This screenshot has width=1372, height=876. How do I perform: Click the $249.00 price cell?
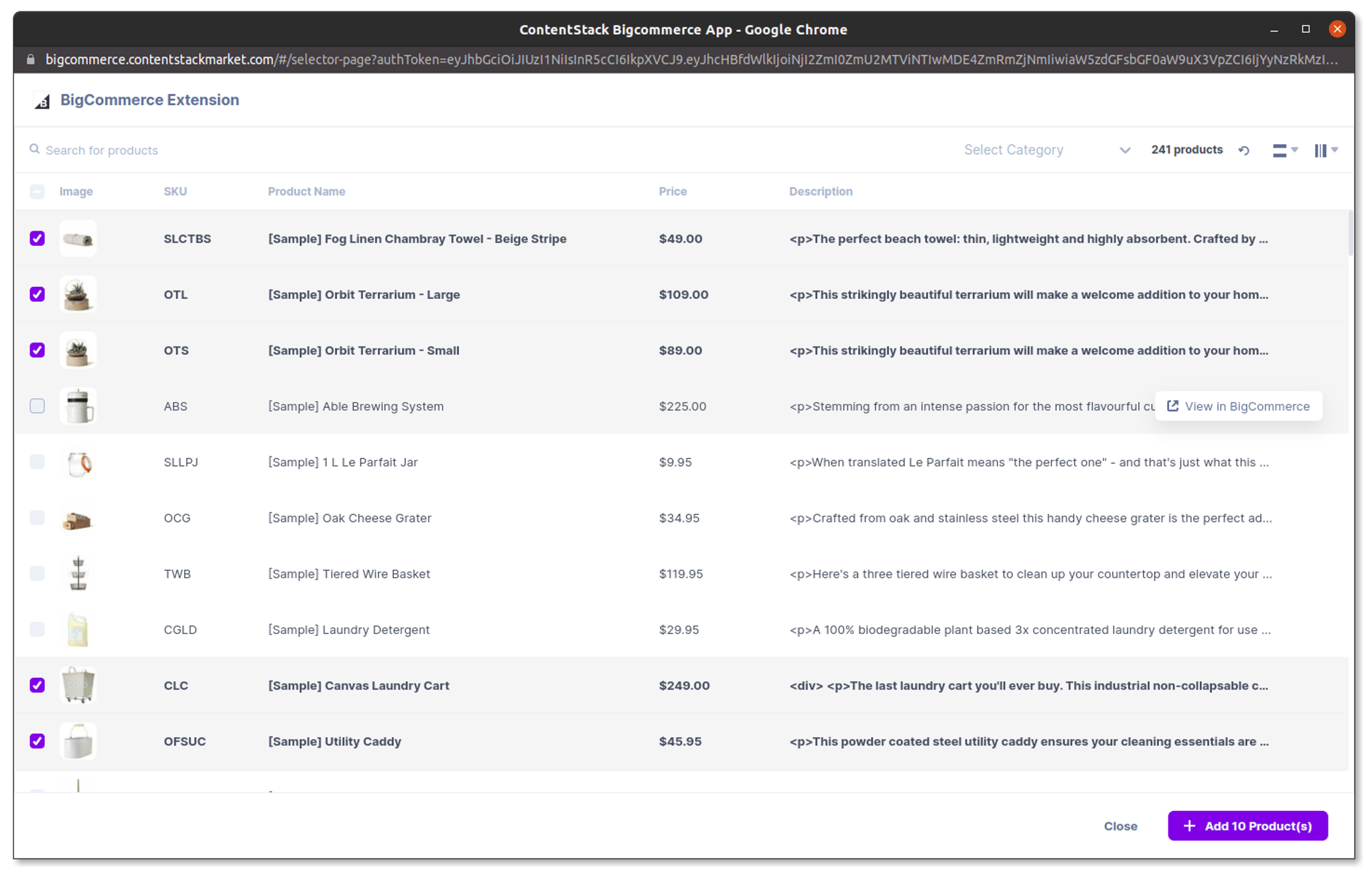coord(684,685)
